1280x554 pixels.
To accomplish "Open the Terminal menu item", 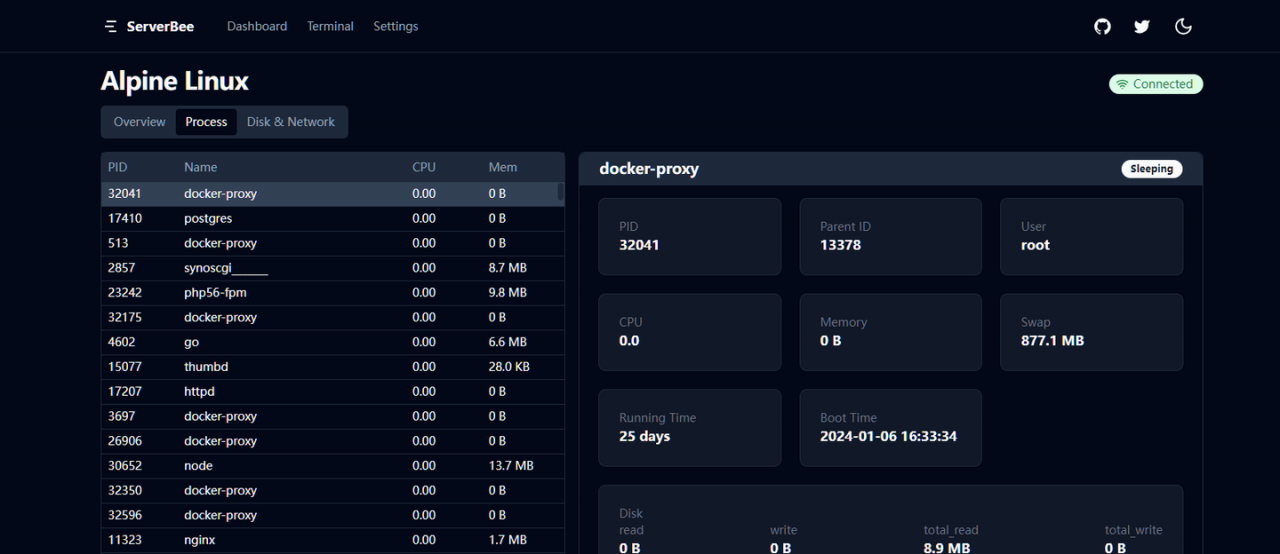I will (330, 26).
